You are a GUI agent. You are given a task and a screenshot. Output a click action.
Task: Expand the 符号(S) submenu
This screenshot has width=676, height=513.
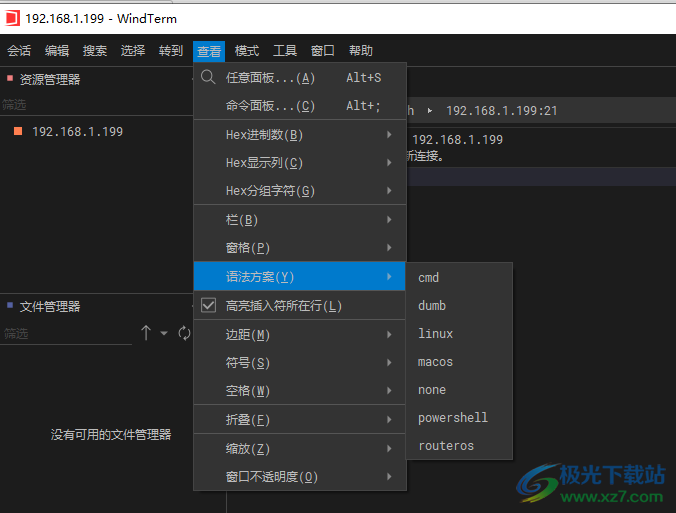pyautogui.click(x=300, y=363)
